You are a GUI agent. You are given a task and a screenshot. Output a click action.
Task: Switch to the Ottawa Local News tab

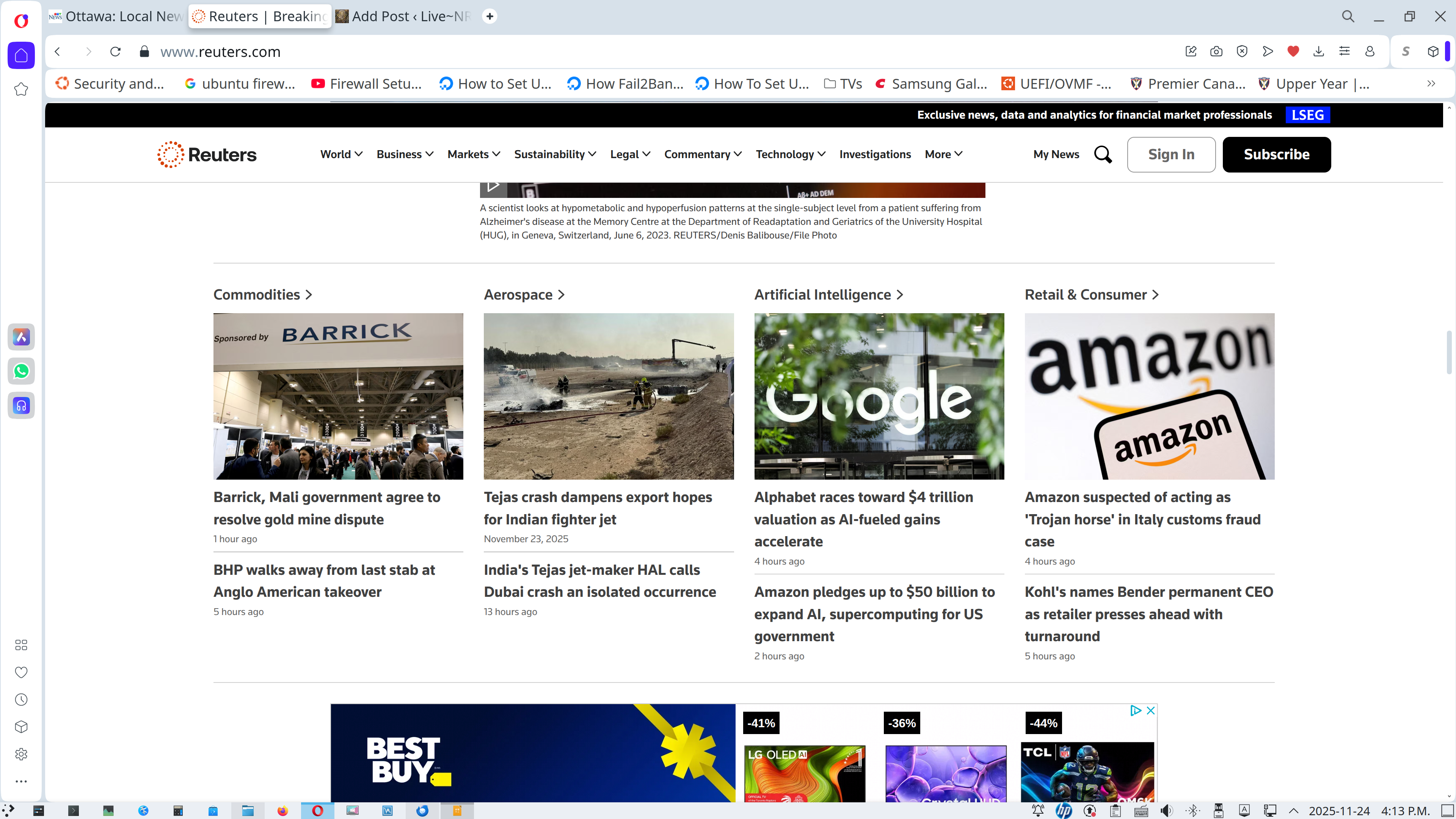click(x=117, y=16)
